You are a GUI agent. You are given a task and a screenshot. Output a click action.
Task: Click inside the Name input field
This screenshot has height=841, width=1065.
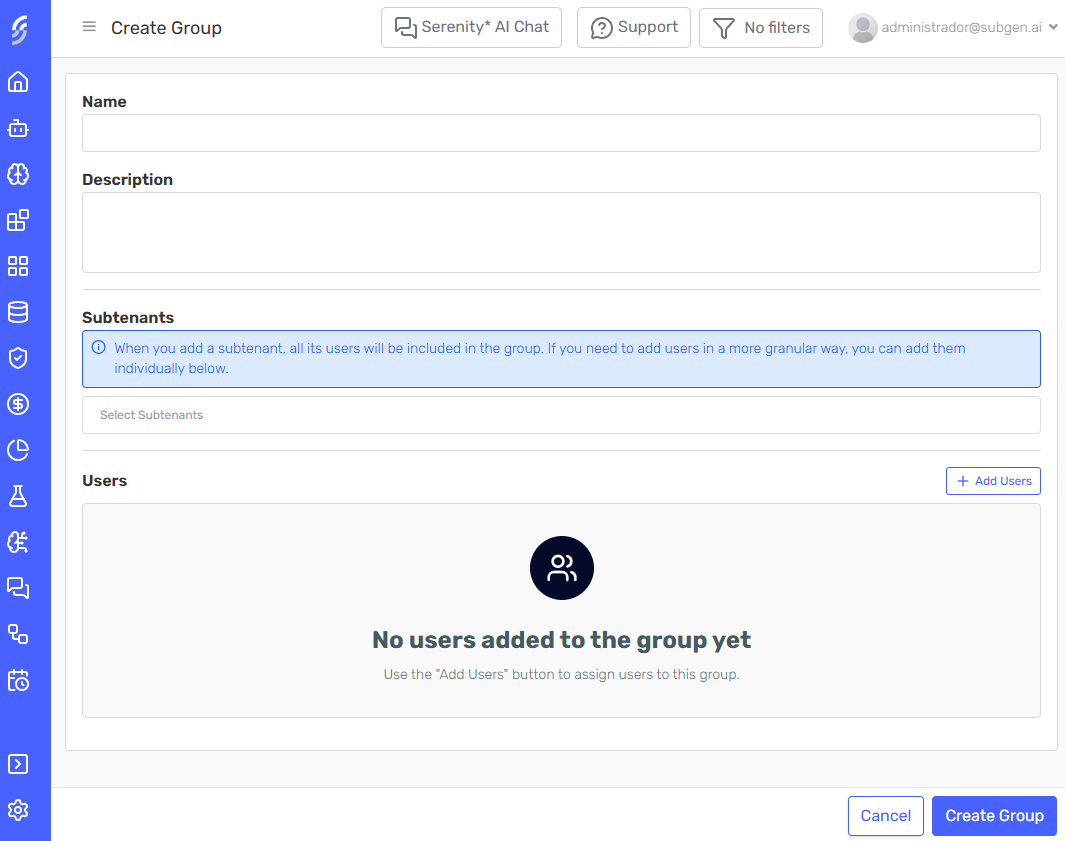561,132
